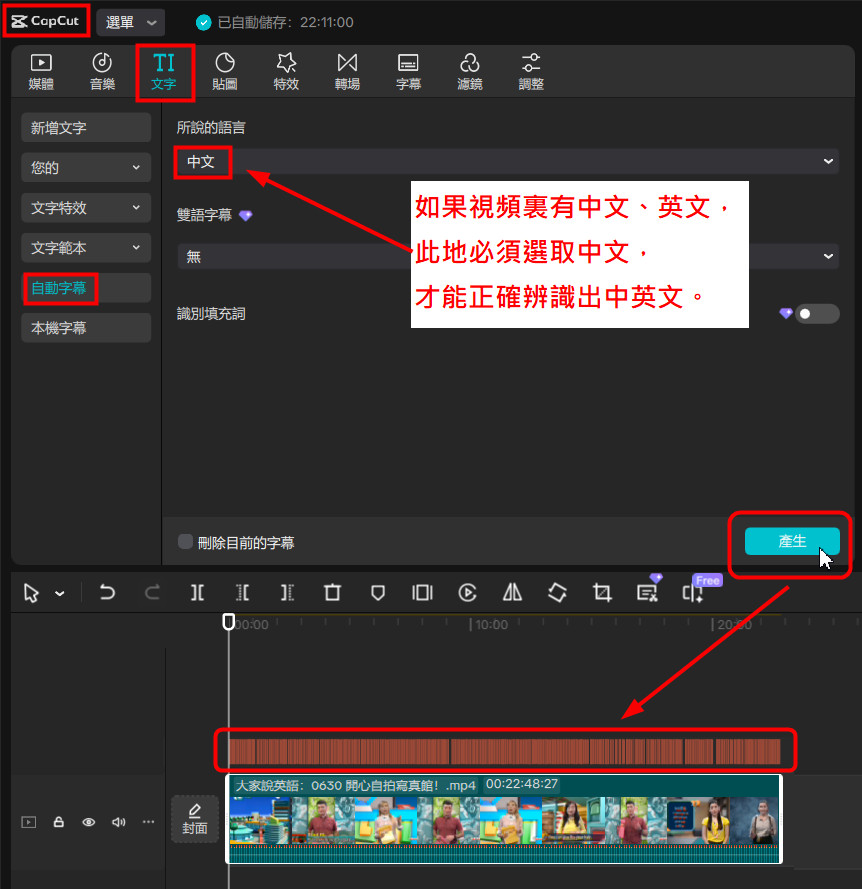
Task: Open the 選單 menu
Action: (131, 22)
